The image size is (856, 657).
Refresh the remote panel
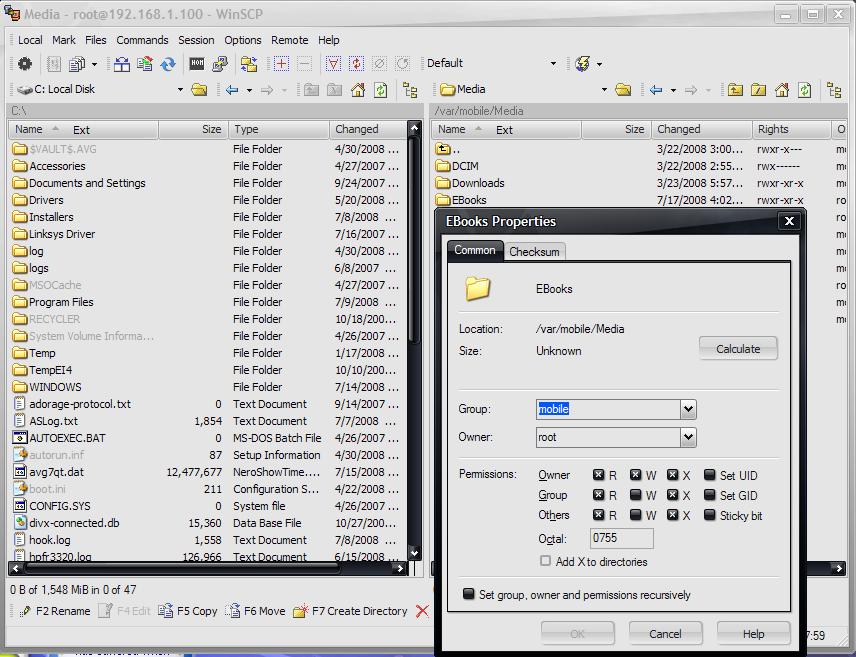click(805, 90)
